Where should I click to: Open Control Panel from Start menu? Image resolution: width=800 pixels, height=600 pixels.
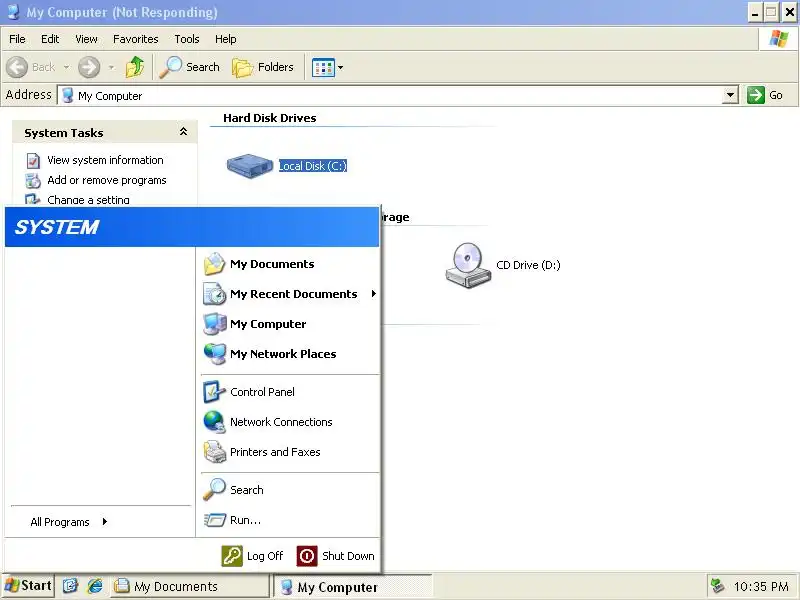290,392
